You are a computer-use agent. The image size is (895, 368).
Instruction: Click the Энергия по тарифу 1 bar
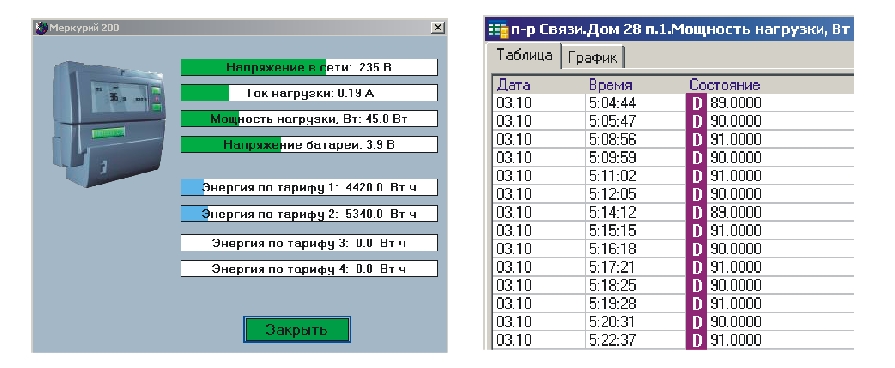tap(309, 187)
